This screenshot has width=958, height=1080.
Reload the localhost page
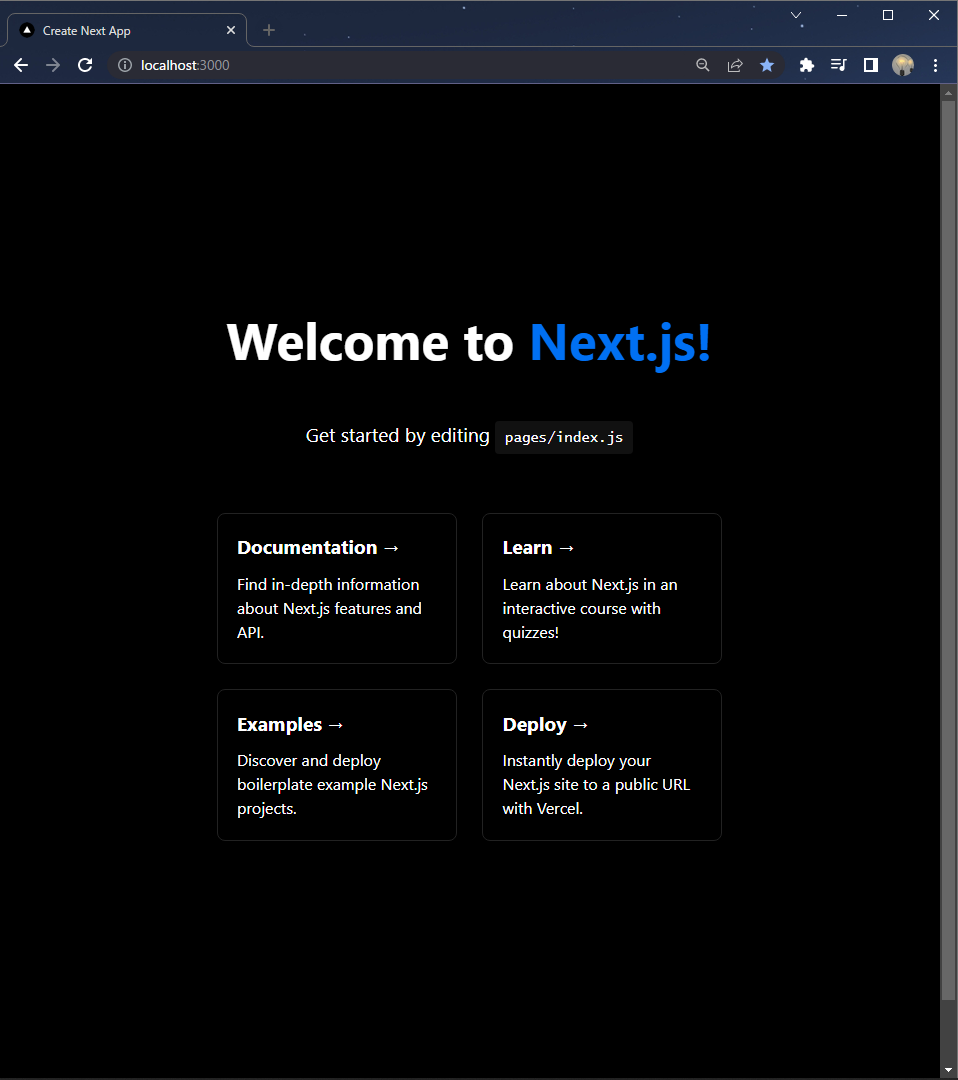click(x=85, y=65)
